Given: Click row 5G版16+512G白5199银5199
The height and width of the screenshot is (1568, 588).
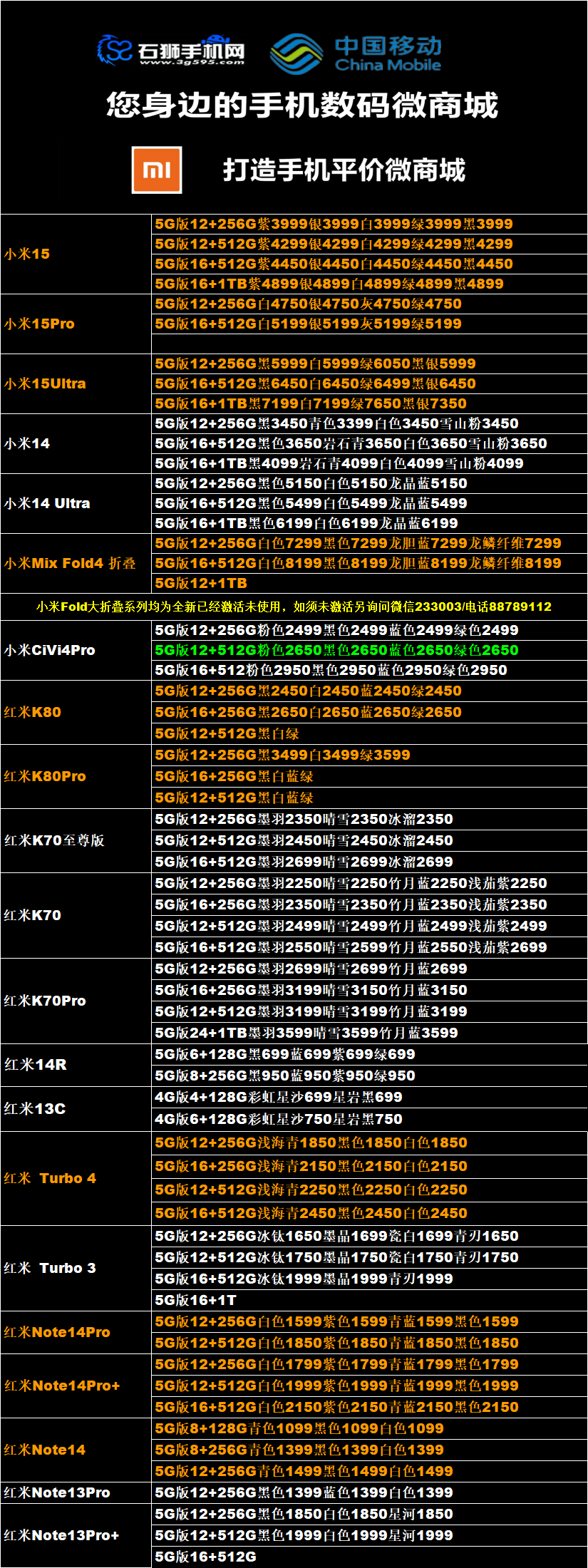Looking at the screenshot, I should tap(369, 324).
